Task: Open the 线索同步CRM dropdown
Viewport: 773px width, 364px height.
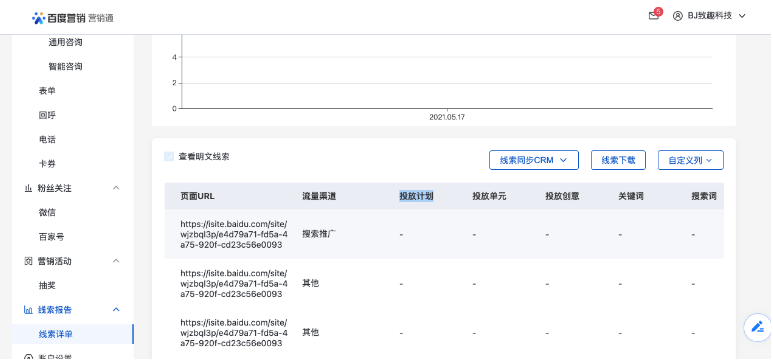Action: pyautogui.click(x=533, y=160)
